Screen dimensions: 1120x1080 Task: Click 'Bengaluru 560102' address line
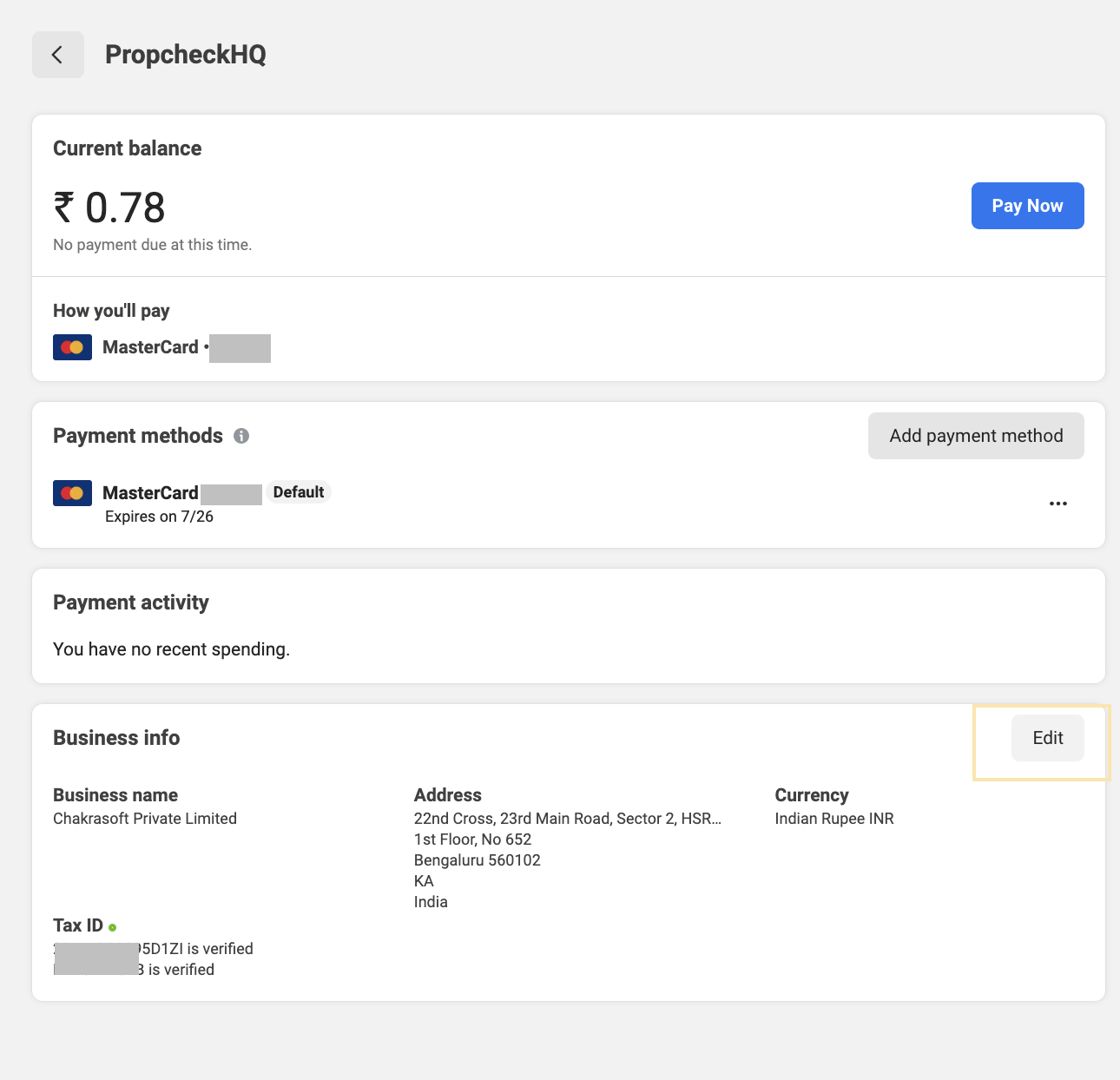478,860
